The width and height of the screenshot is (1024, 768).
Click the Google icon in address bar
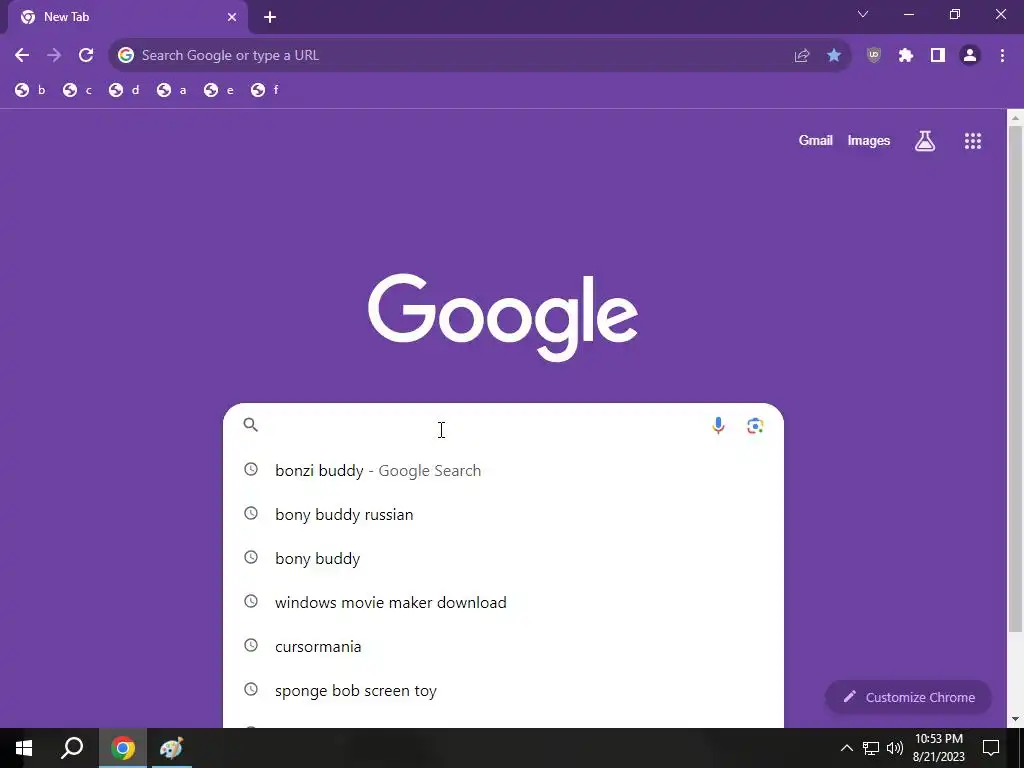tap(126, 56)
